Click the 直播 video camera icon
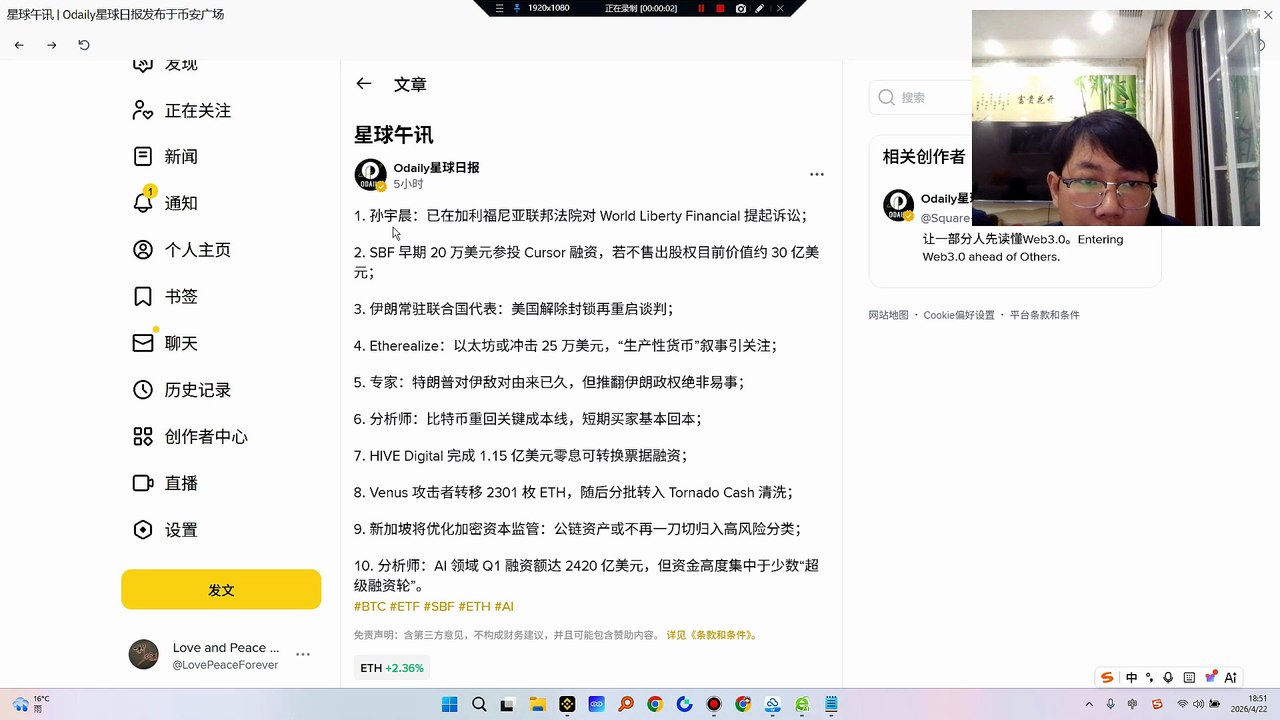The height and width of the screenshot is (720, 1280). [143, 483]
